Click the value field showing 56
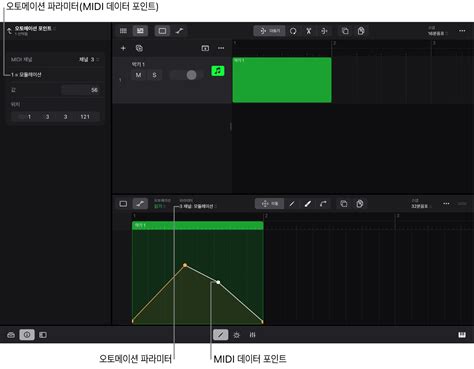The image size is (474, 369). [x=80, y=90]
